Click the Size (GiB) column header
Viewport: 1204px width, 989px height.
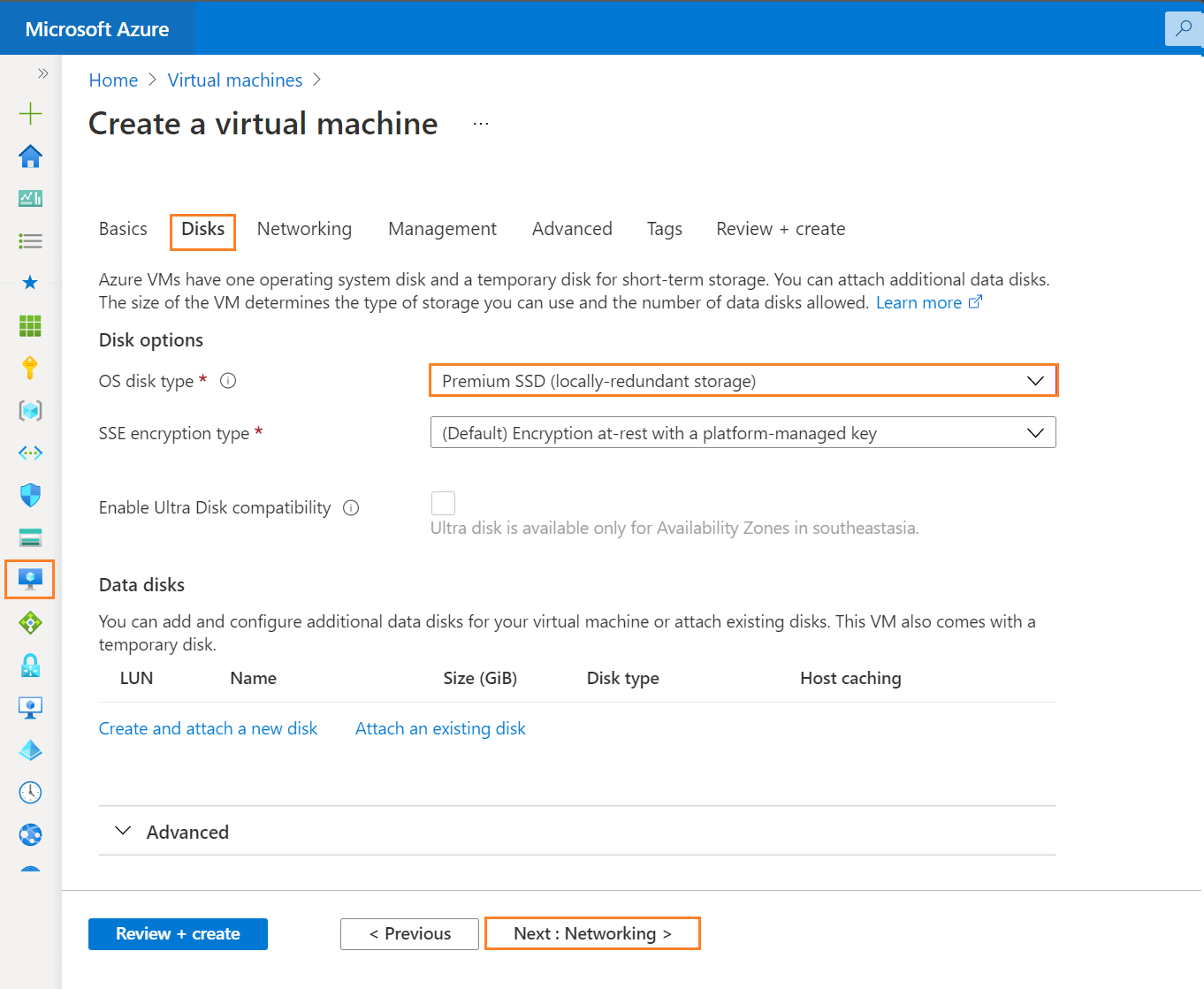480,678
